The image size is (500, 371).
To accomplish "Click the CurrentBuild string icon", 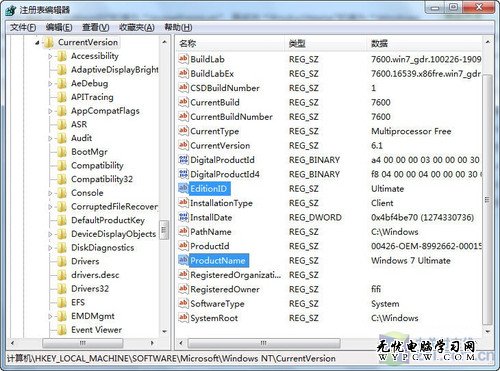I will 183,102.
